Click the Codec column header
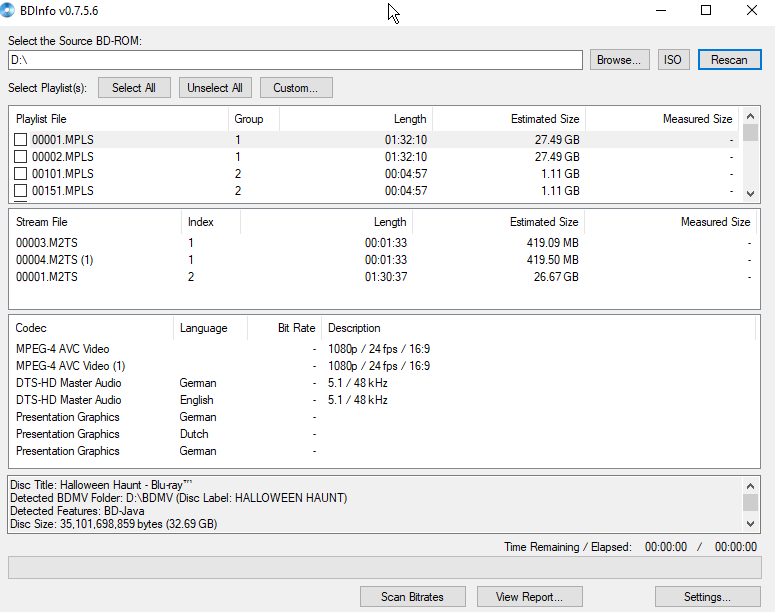 point(91,328)
